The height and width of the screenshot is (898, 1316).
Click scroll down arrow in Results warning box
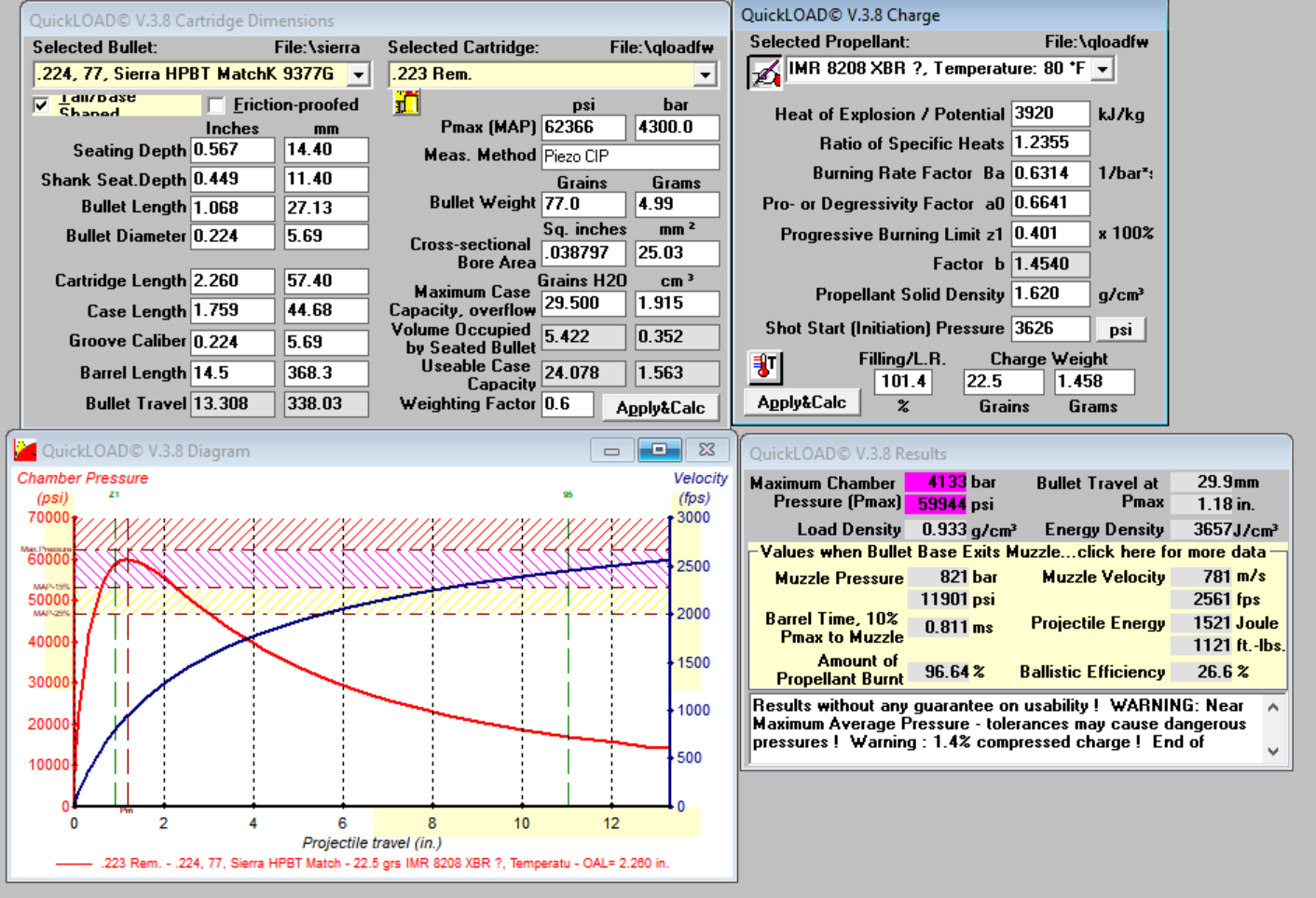(x=1273, y=751)
